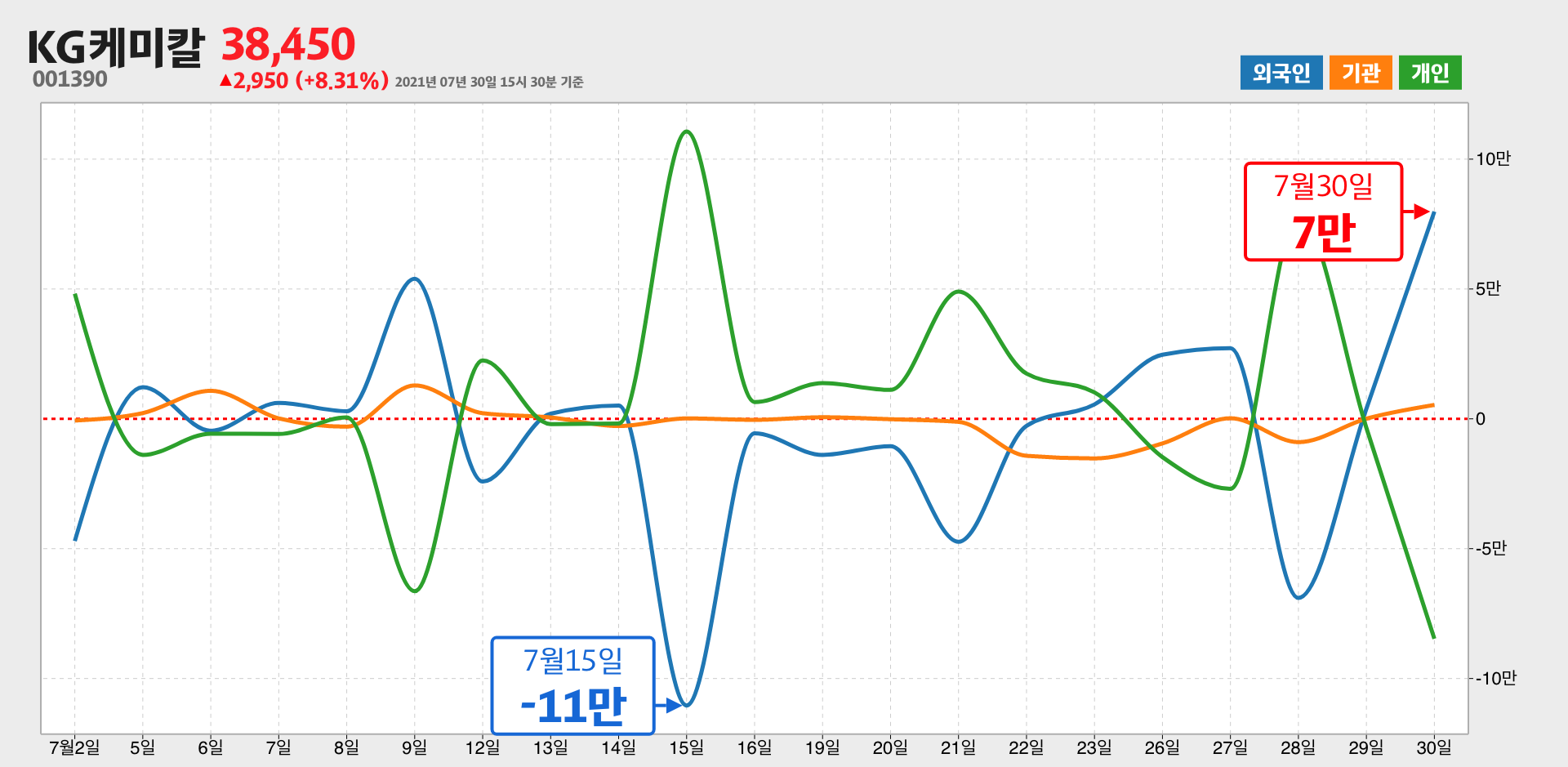The image size is (1568, 767).
Task: Click the green 개인 legend label
Action: (x=1430, y=73)
